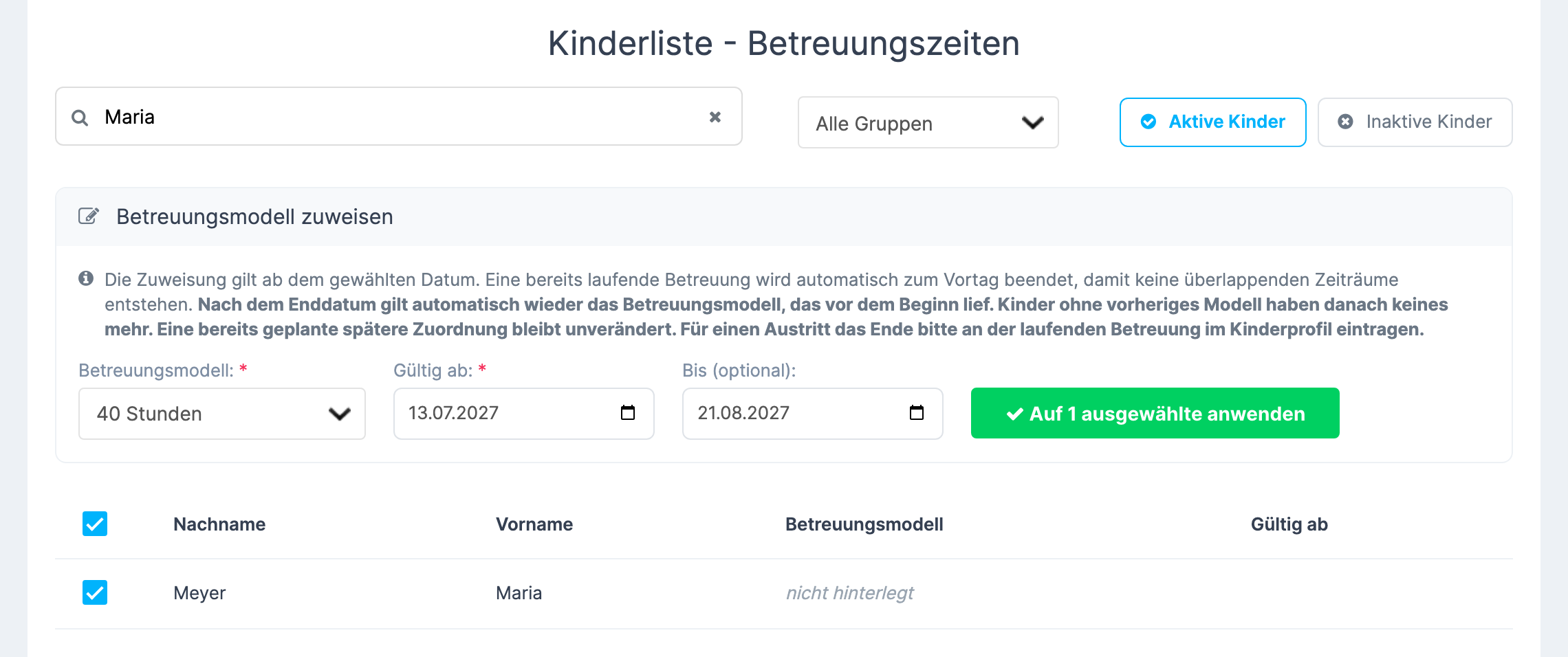Open calendar picker for Bis (optional) date
Viewport: 1568px width, 657px height.
coord(917,412)
